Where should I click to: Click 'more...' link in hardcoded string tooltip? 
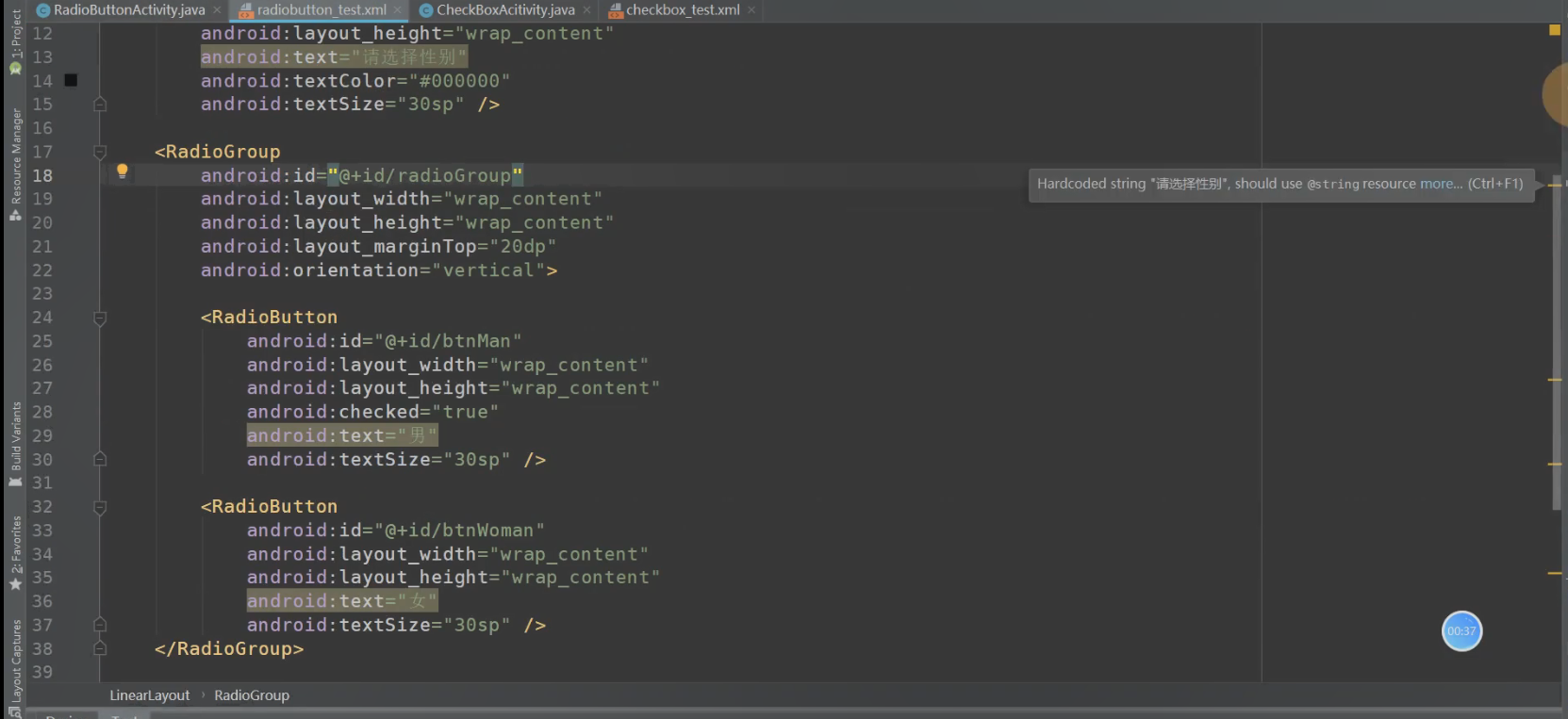[x=1441, y=184]
